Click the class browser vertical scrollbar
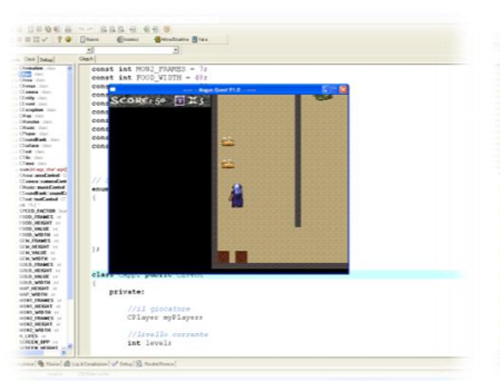The image size is (500, 381). point(70,207)
